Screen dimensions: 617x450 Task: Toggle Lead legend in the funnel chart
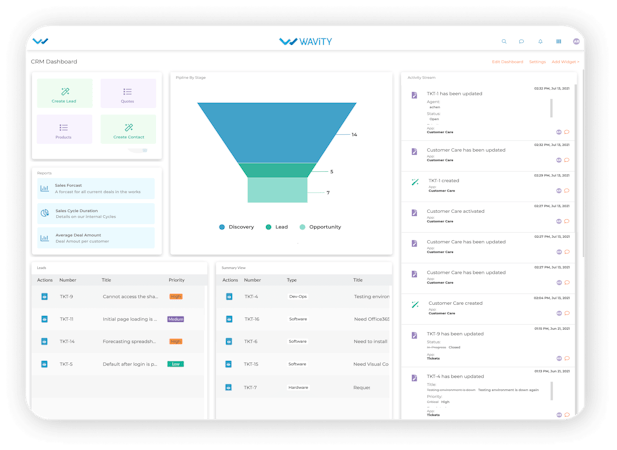[277, 227]
